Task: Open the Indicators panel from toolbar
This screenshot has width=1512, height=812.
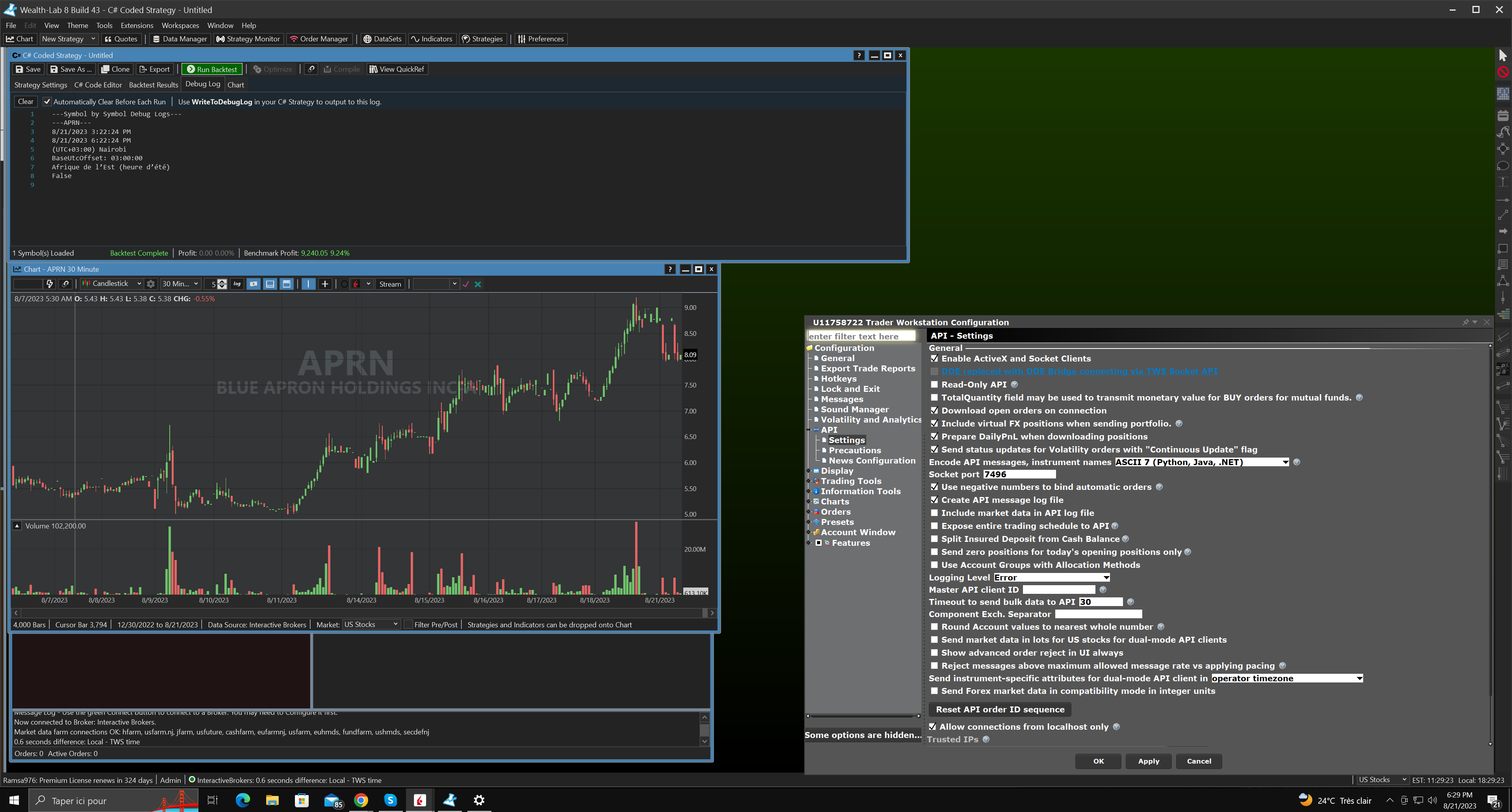Action: [432, 39]
